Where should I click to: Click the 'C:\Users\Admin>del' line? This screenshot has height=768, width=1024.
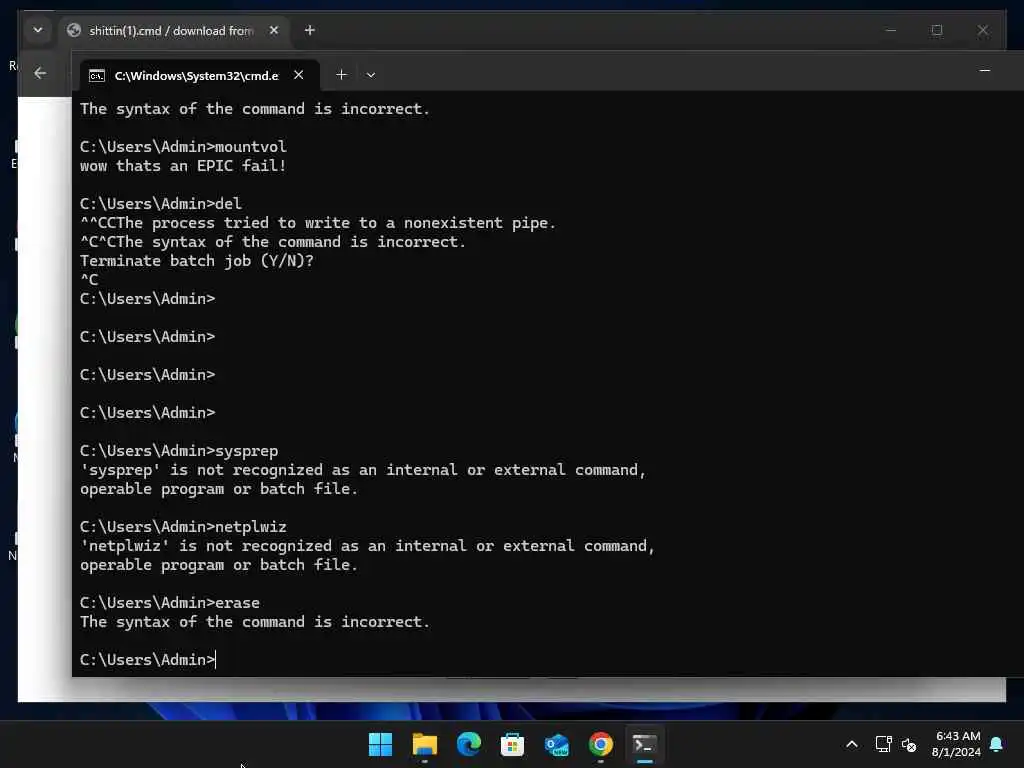[161, 204]
